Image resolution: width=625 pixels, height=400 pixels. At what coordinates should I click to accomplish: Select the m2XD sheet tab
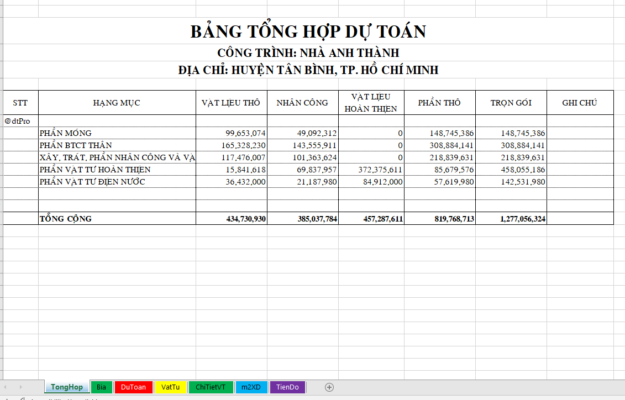251,387
